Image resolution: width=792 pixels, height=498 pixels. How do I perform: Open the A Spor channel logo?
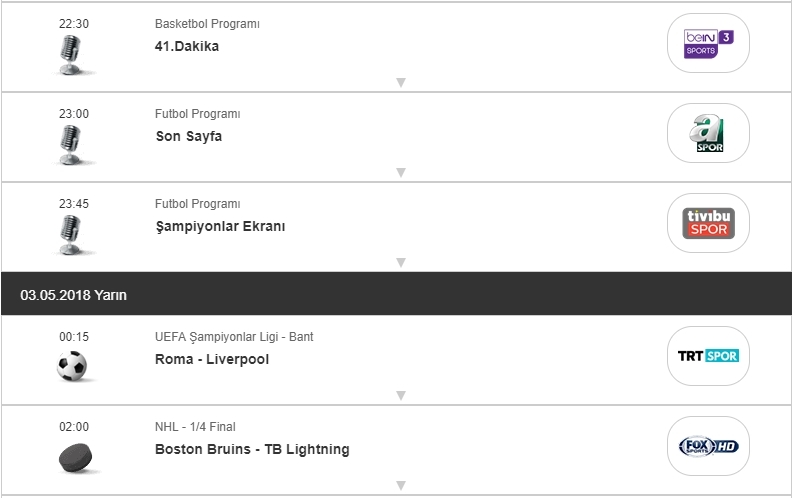click(x=708, y=133)
